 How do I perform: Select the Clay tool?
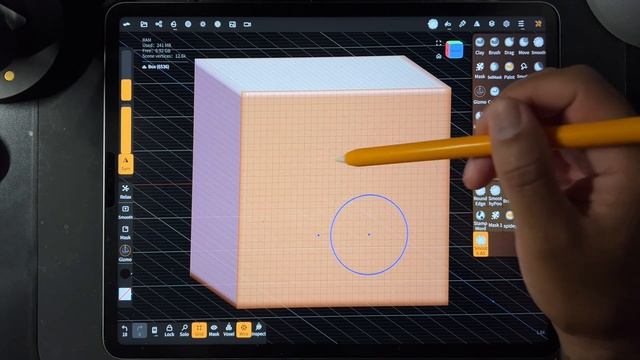pos(480,46)
